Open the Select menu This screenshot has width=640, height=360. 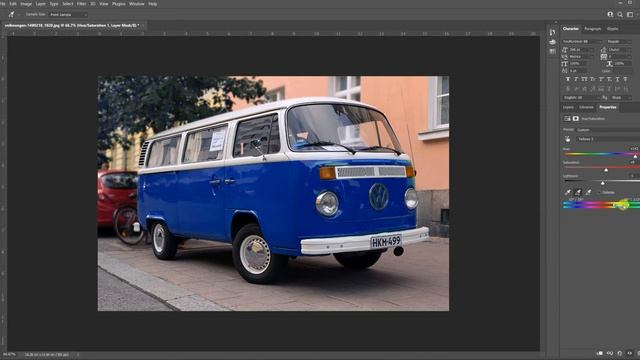pyautogui.click(x=67, y=4)
